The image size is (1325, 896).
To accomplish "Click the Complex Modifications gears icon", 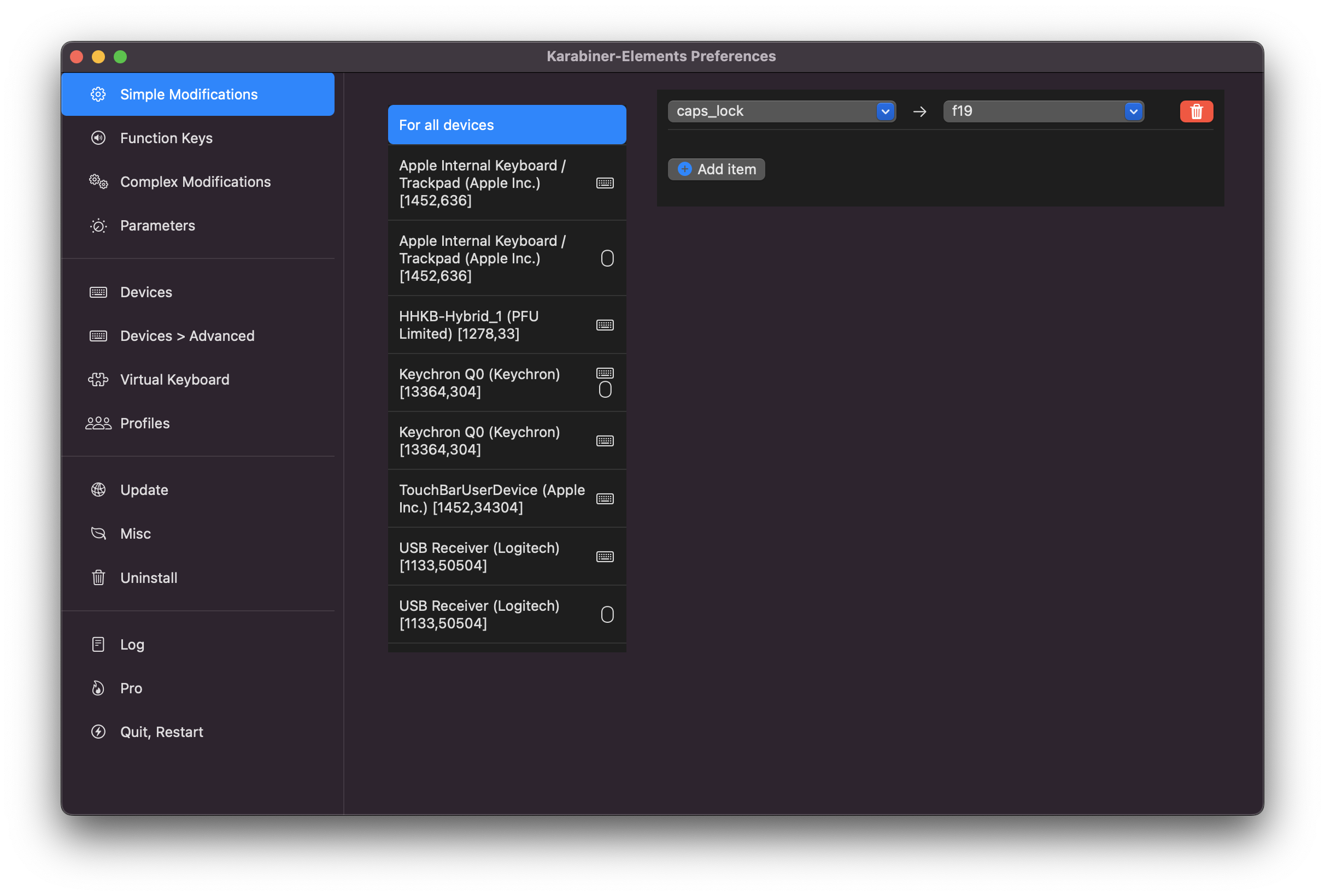I will 98,182.
